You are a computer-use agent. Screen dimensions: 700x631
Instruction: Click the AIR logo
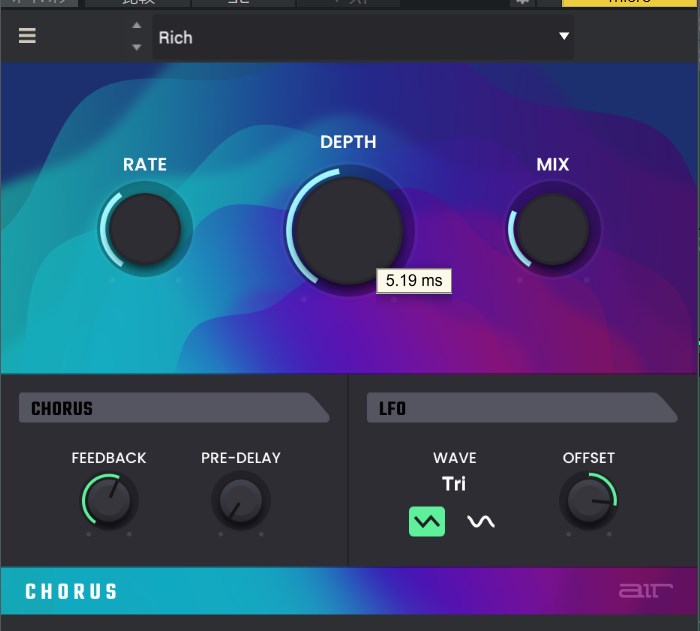click(x=639, y=591)
